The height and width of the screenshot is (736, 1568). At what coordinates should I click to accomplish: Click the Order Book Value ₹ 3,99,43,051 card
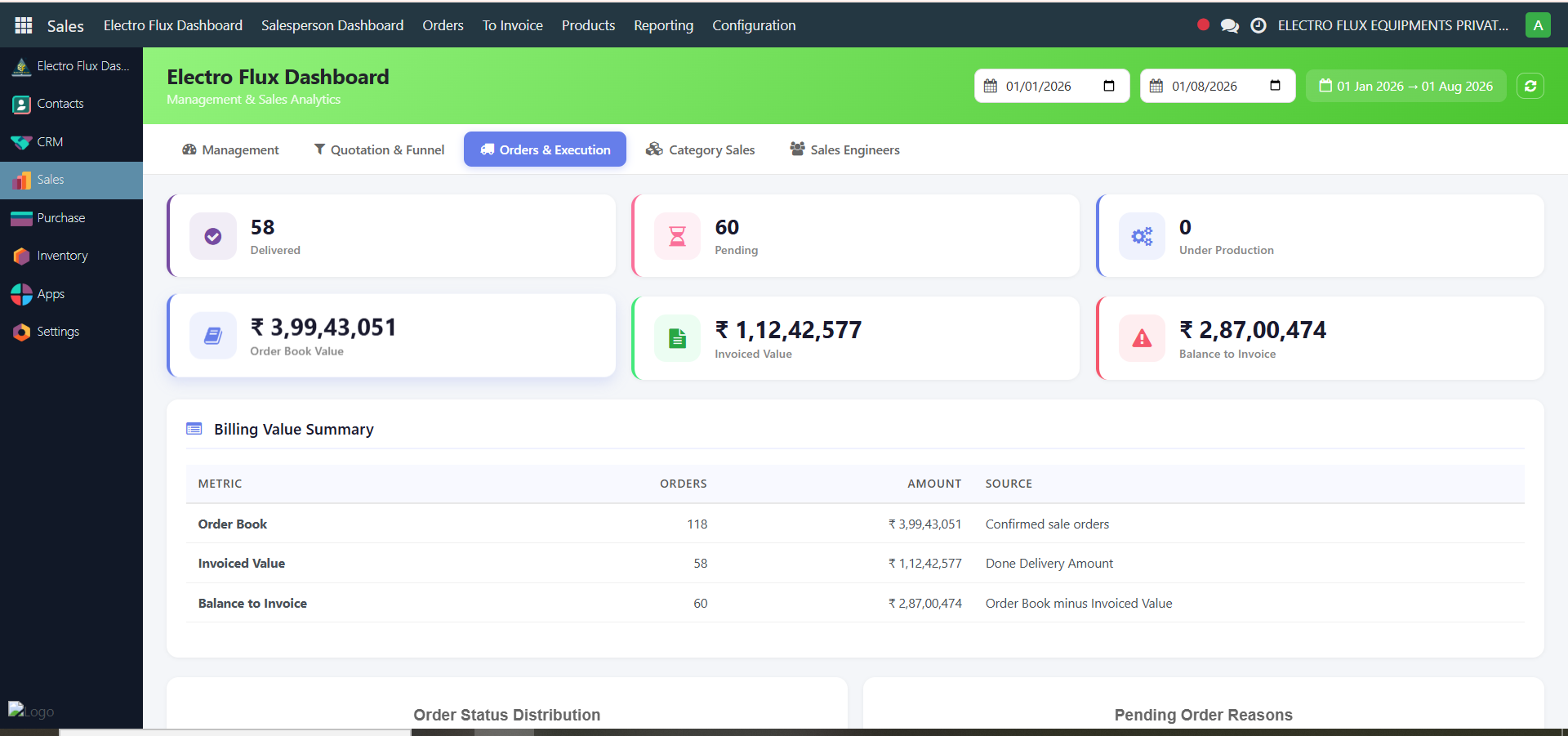[391, 336]
